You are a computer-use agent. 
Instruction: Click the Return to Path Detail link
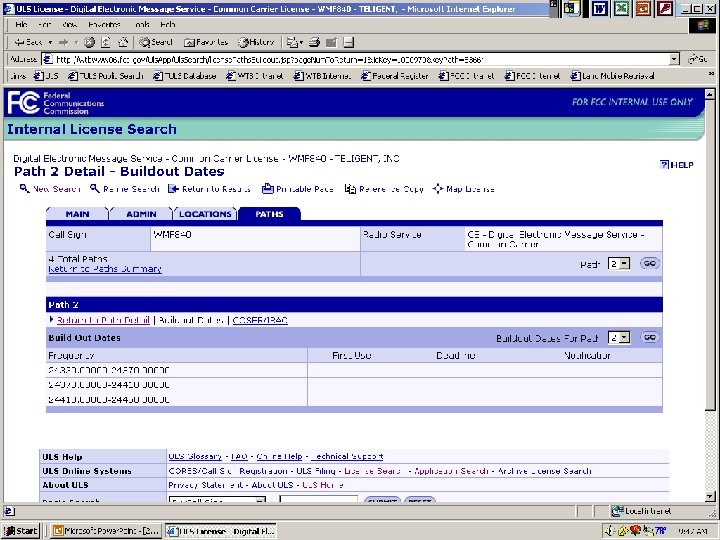coord(103,320)
